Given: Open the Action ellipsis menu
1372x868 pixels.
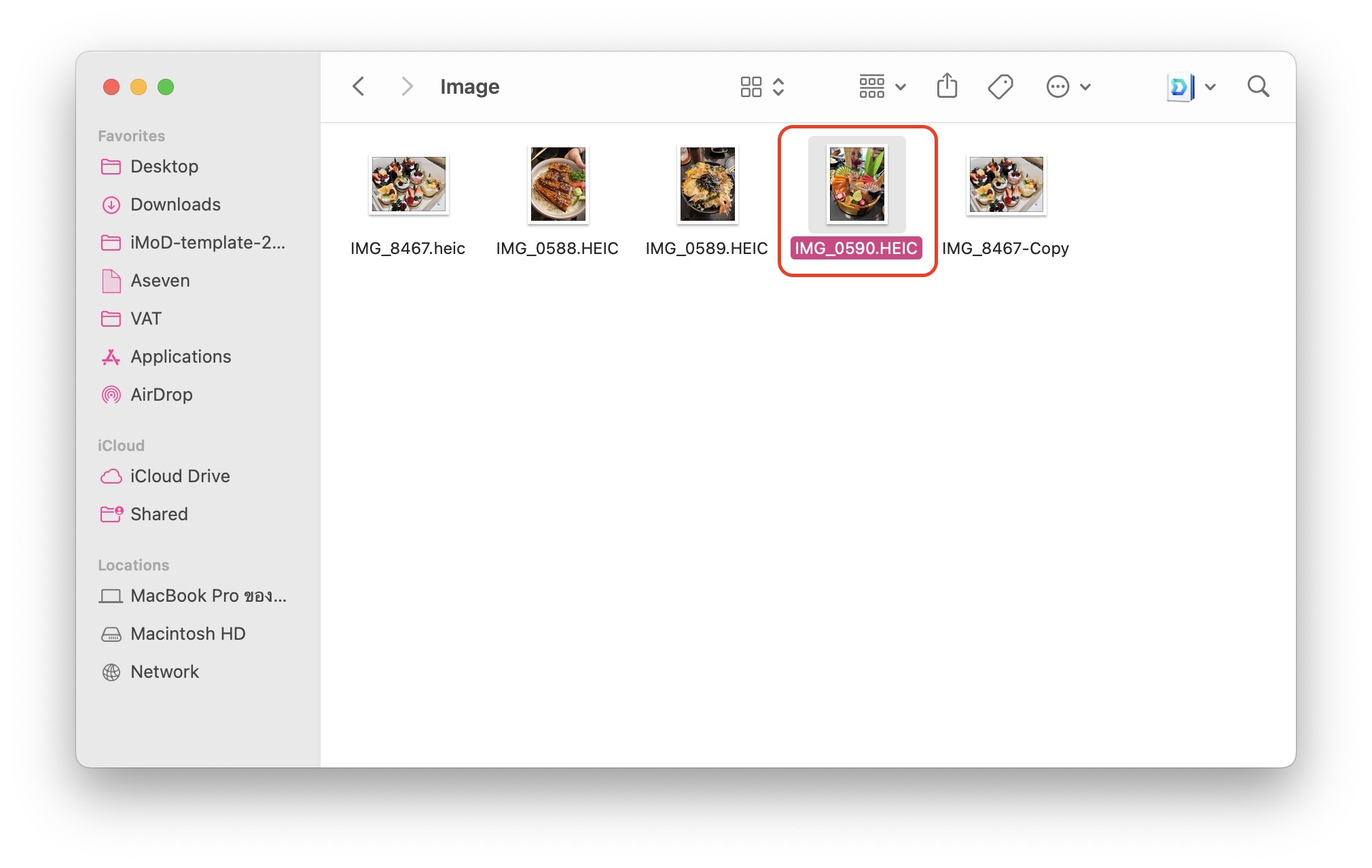Looking at the screenshot, I should point(1068,86).
